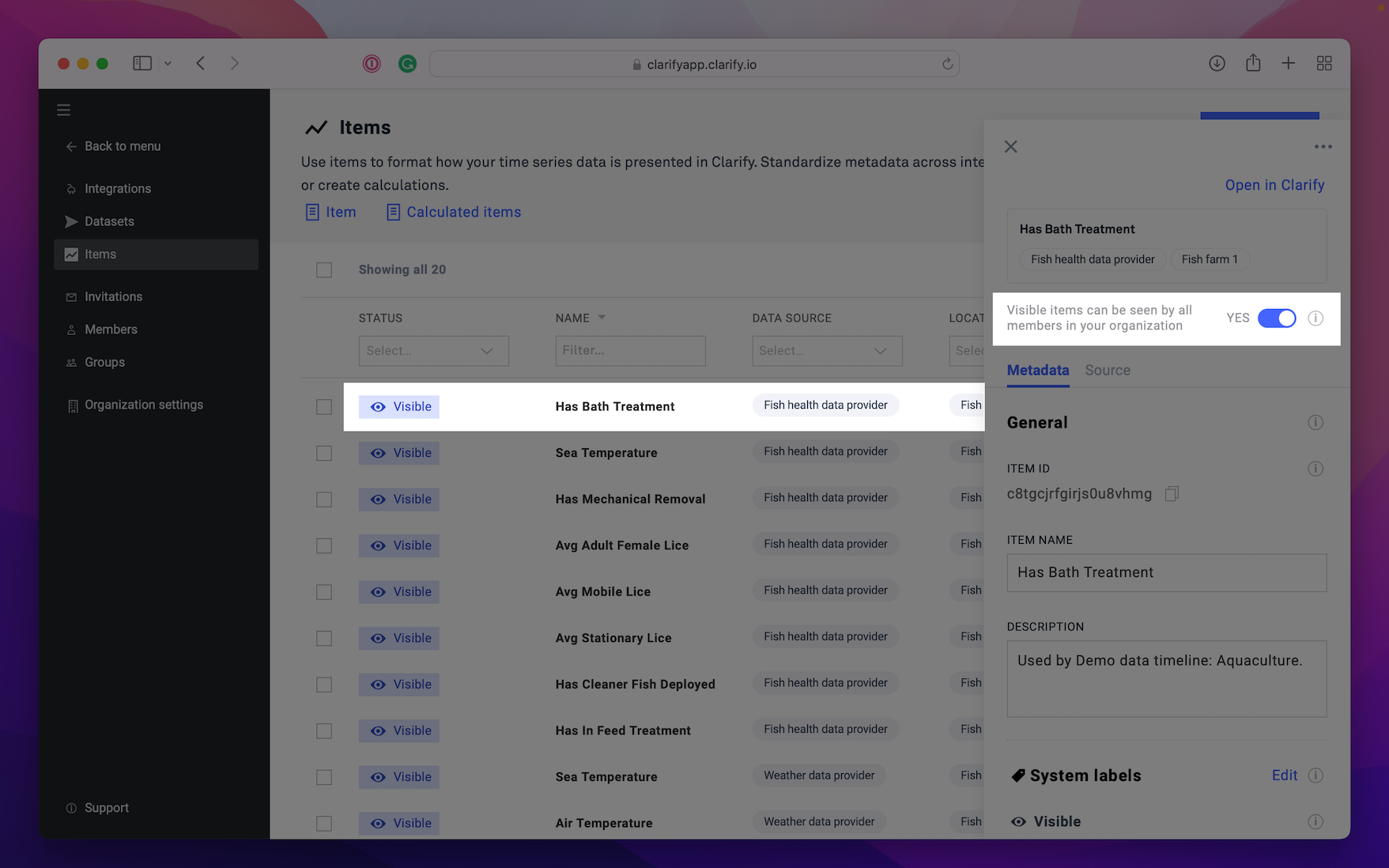The width and height of the screenshot is (1389, 868).
Task: Click info icon next to General heading
Action: pos(1315,423)
